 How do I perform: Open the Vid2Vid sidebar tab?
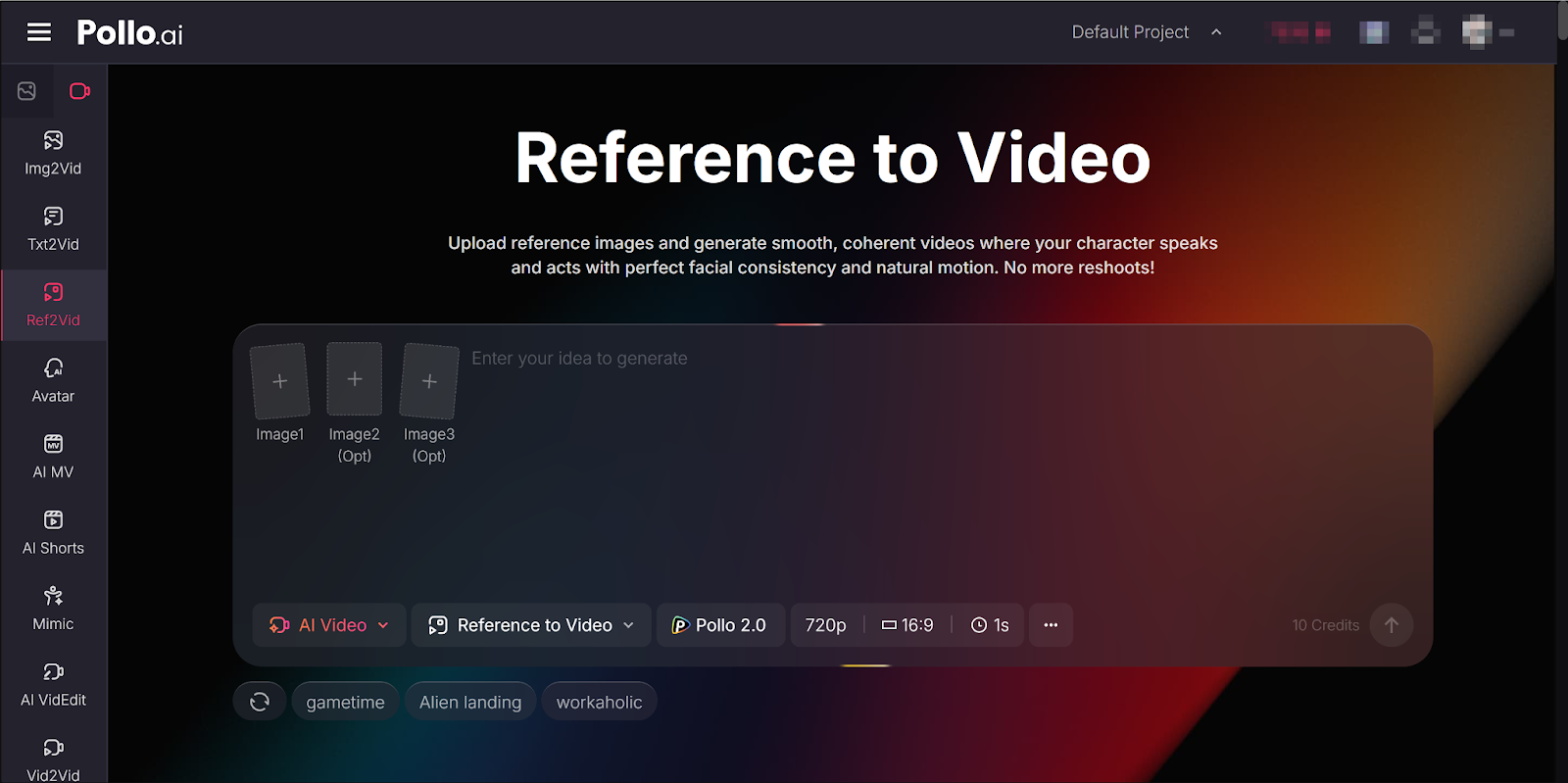53,759
